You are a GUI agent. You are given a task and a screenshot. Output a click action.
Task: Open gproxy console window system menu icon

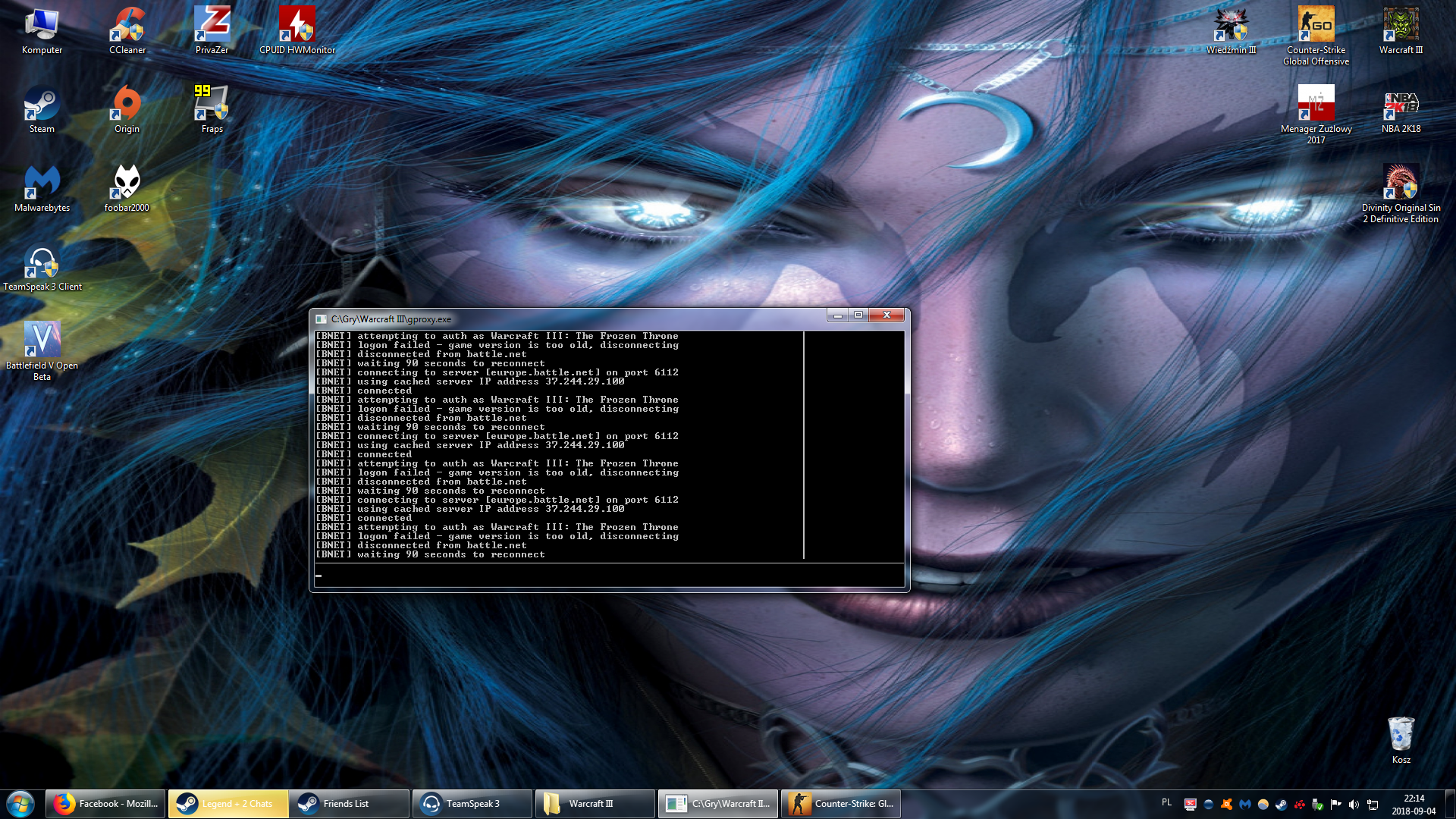point(321,319)
